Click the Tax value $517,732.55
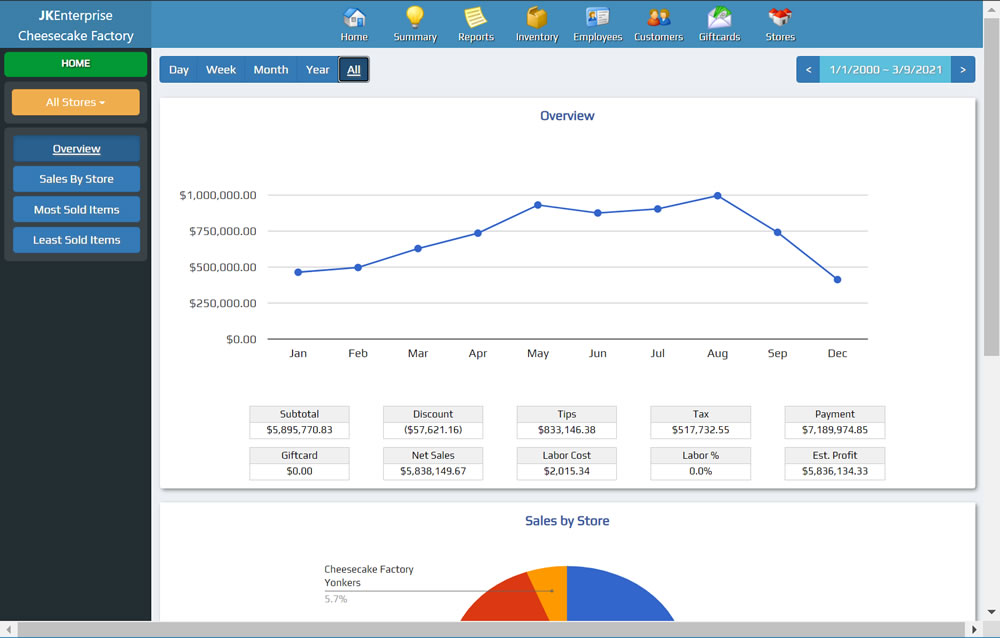The width and height of the screenshot is (1000, 638). click(700, 430)
